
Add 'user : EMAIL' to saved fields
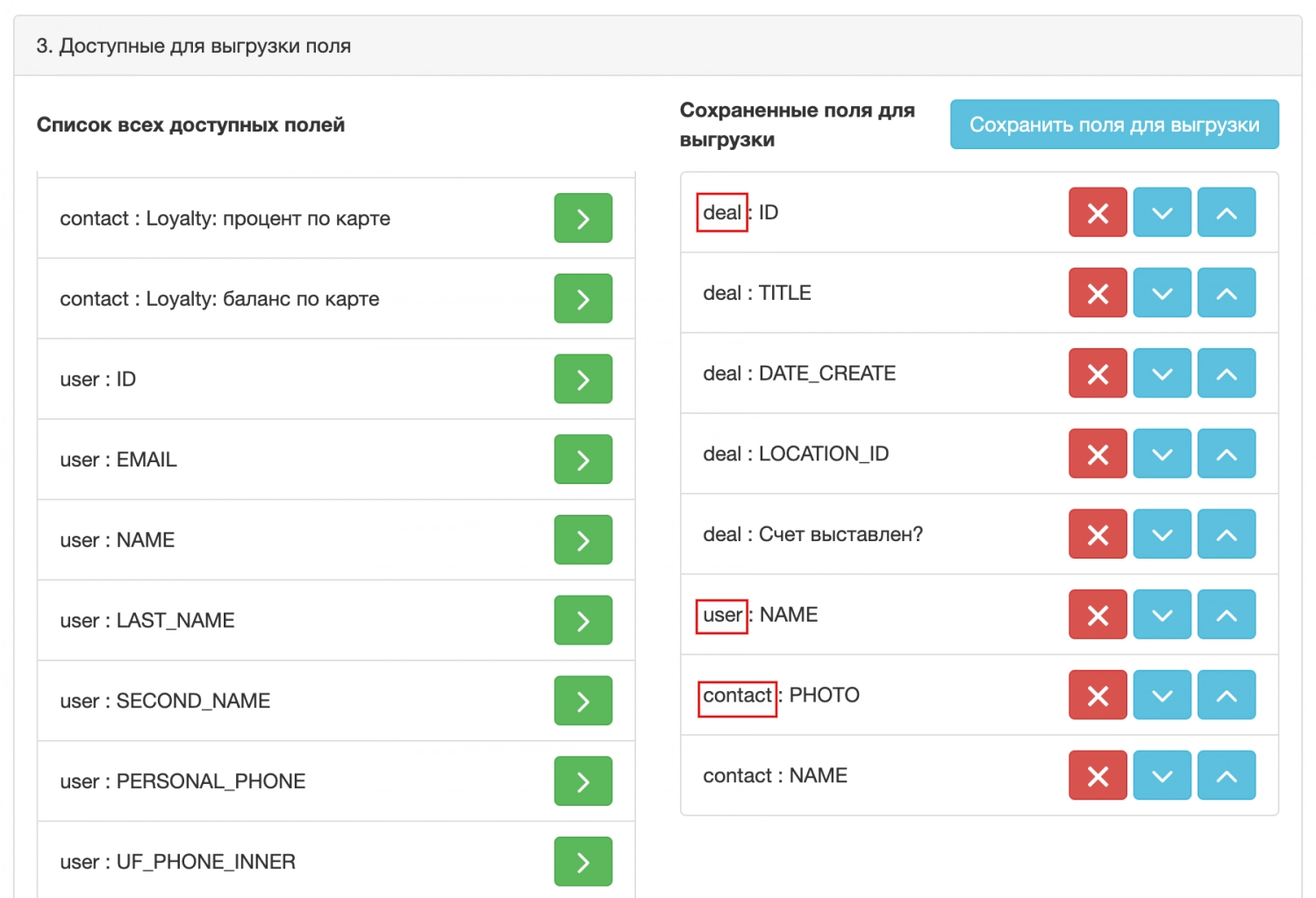[x=583, y=460]
